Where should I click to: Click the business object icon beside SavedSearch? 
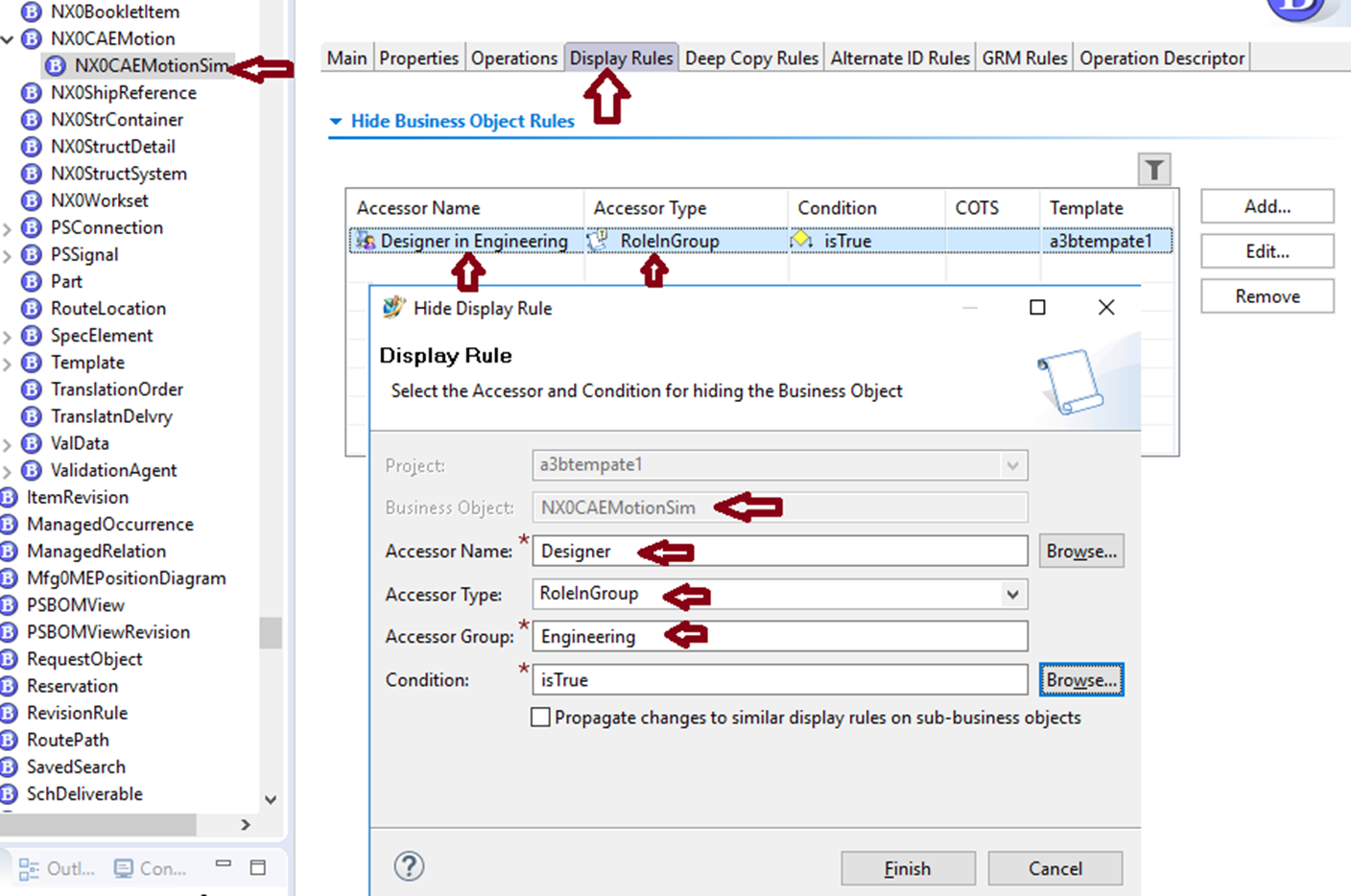point(9,766)
